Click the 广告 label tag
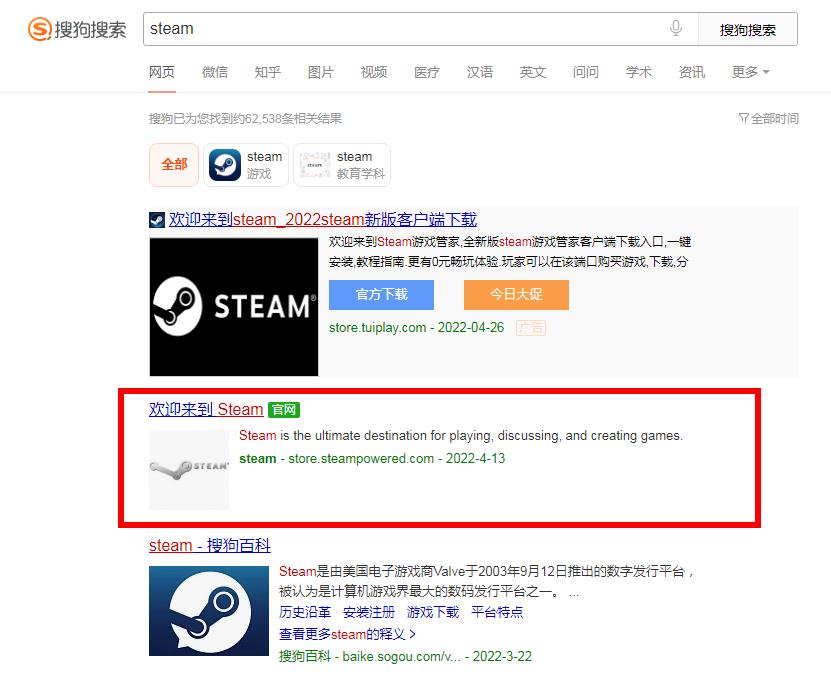The height and width of the screenshot is (674, 831). point(531,328)
